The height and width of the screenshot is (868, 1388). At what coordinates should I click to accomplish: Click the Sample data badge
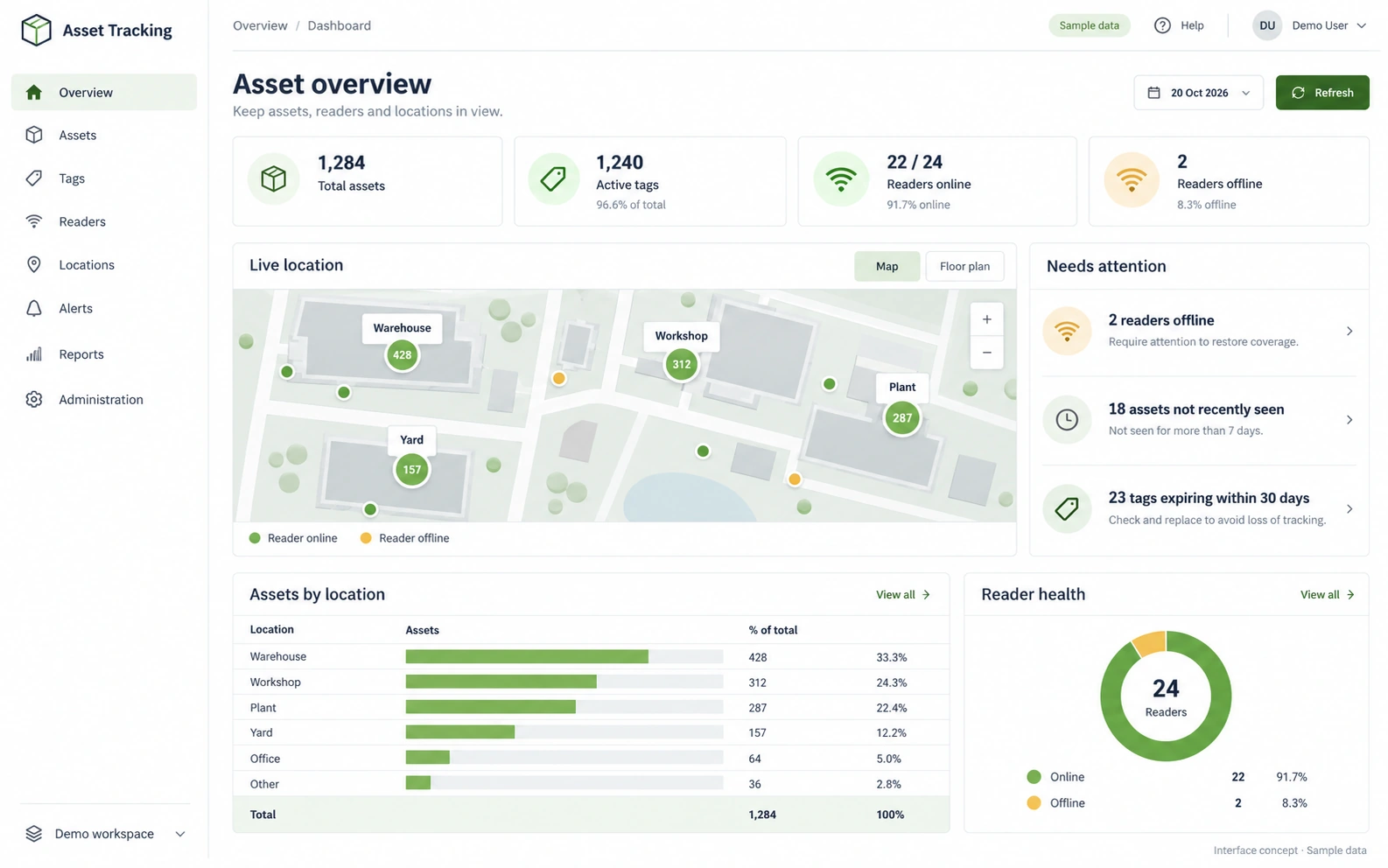click(x=1089, y=25)
